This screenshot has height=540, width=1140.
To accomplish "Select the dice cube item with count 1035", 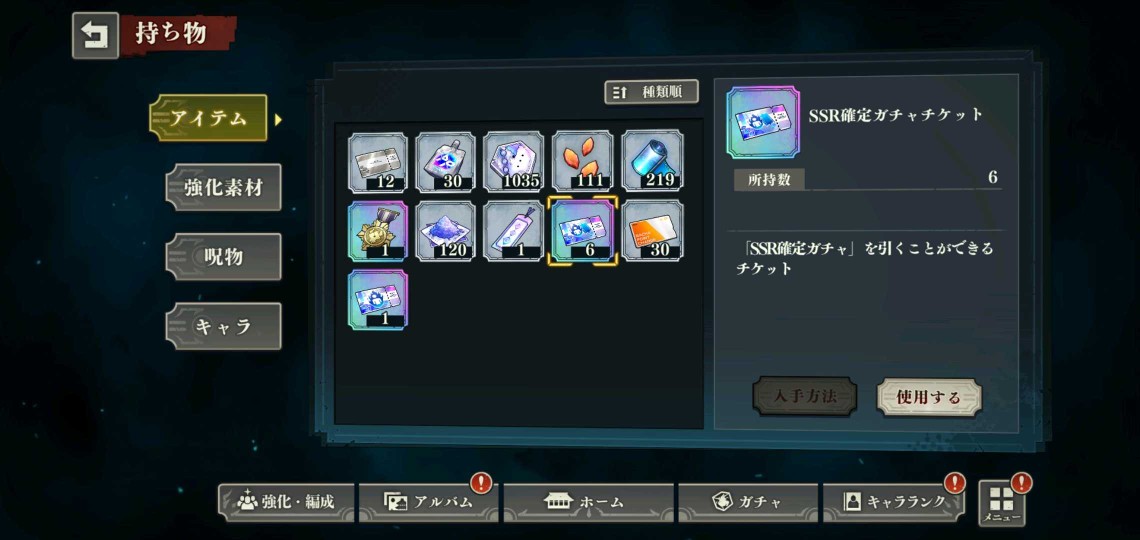I will (513, 161).
